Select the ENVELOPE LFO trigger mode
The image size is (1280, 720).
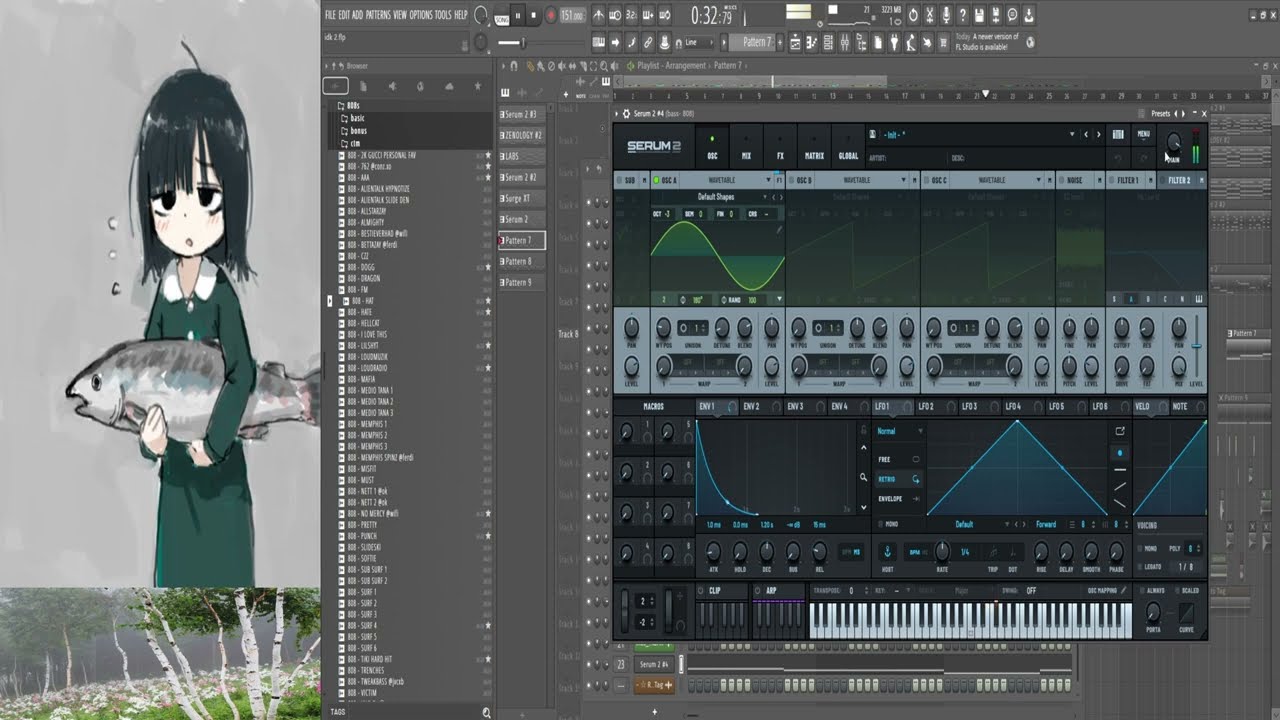pyautogui.click(x=899, y=499)
